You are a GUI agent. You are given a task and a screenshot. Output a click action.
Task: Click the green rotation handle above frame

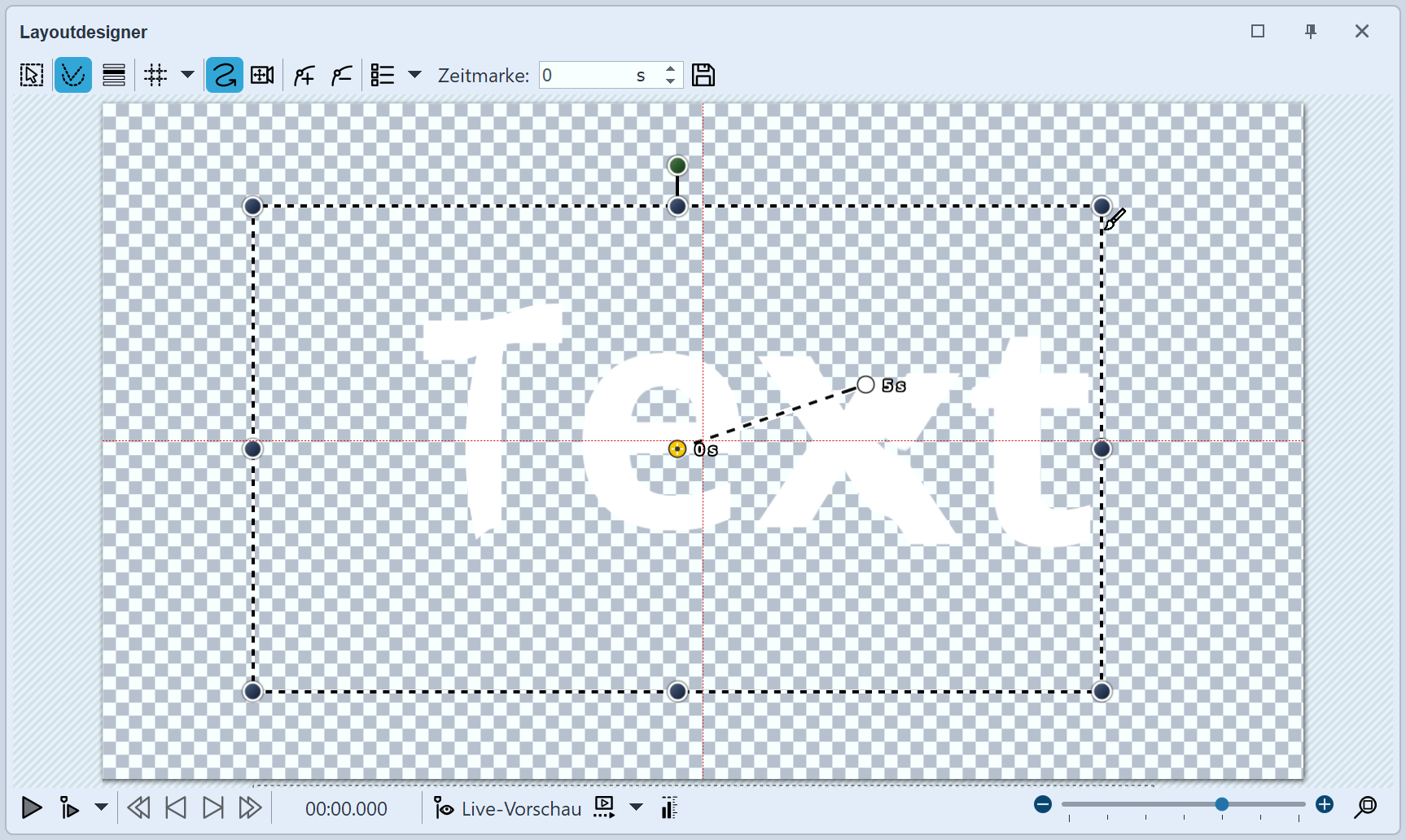[x=677, y=166]
